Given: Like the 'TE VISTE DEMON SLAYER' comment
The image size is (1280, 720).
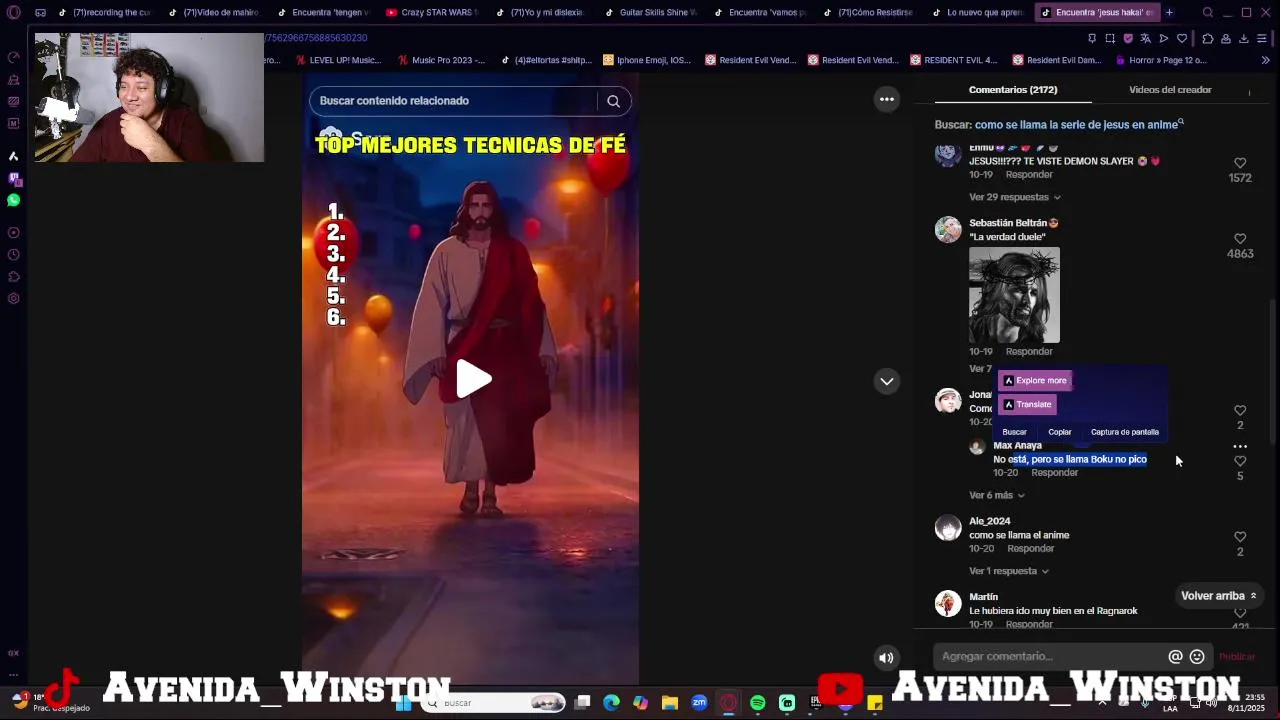Looking at the screenshot, I should tap(1240, 163).
